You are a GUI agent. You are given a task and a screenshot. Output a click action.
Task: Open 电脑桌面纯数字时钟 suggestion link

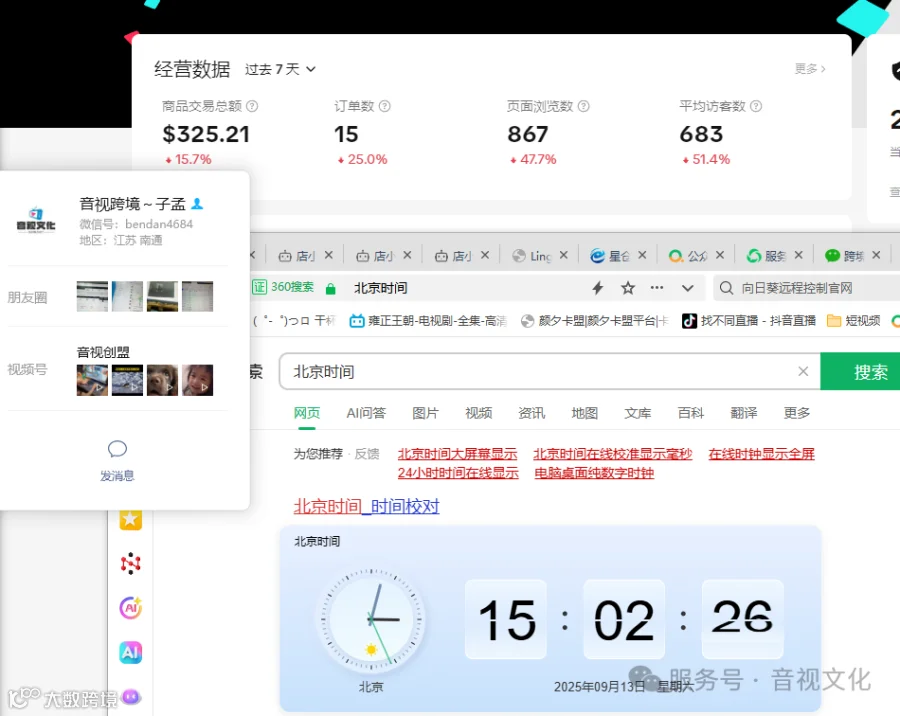pos(594,473)
